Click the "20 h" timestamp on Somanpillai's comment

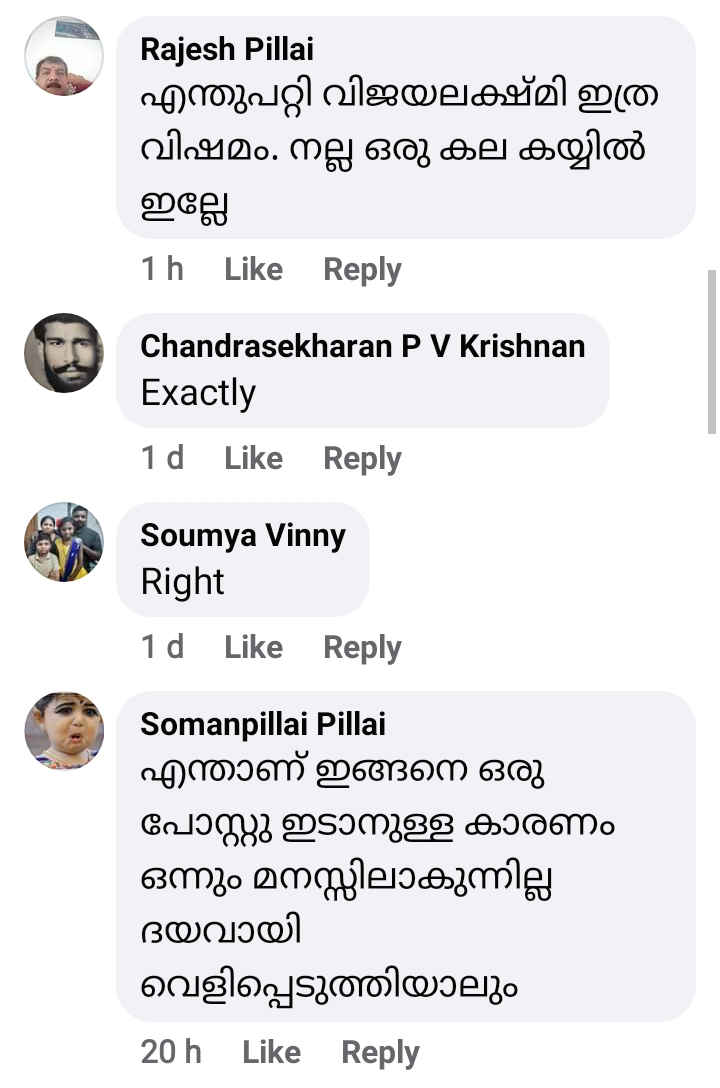tap(171, 1052)
